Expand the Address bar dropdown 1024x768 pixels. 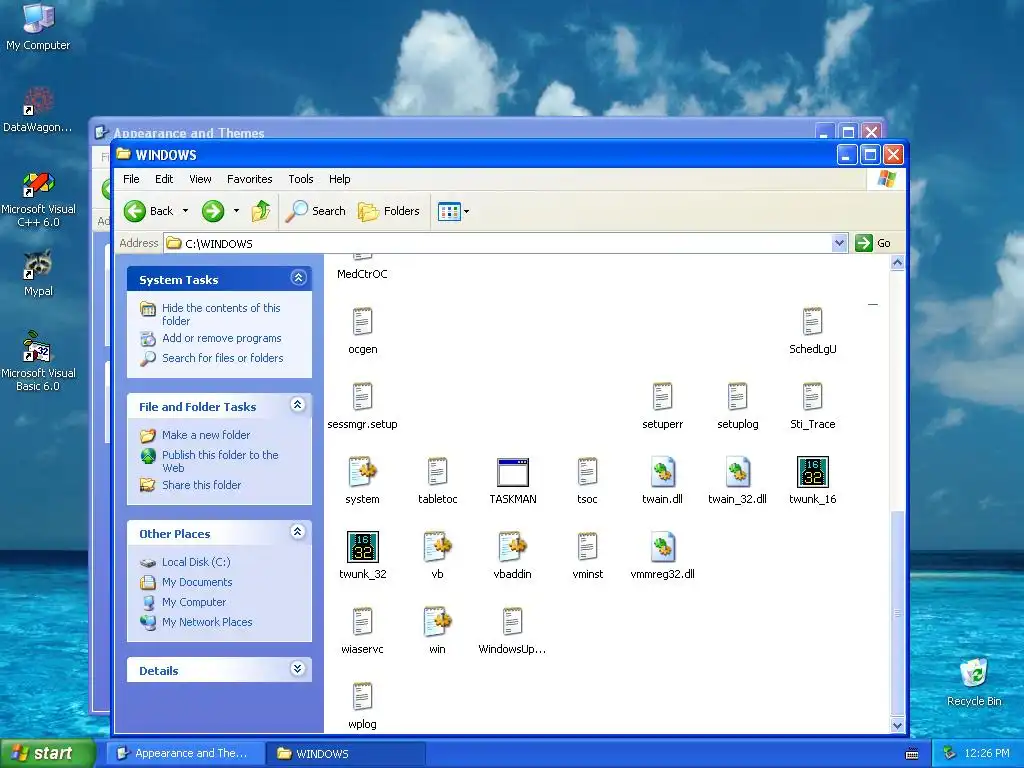point(840,243)
